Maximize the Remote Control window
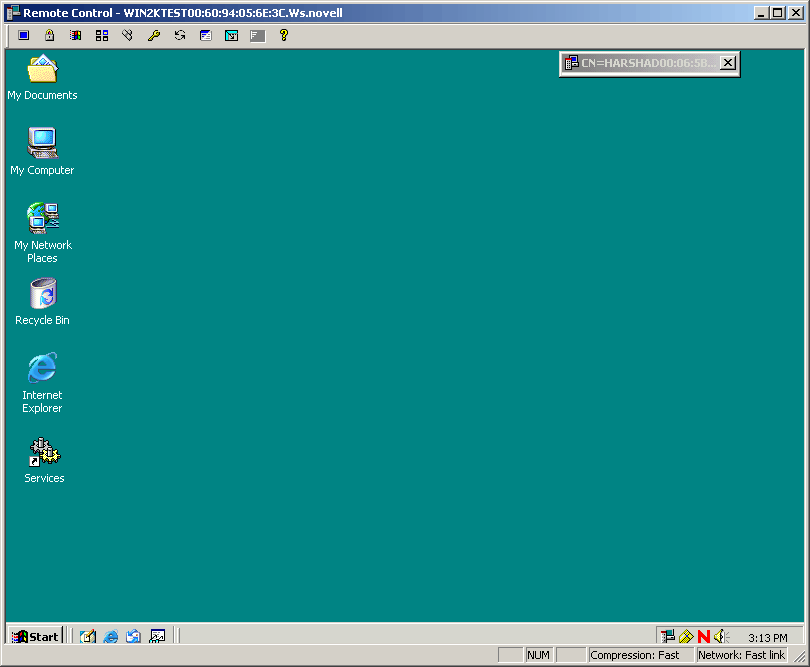 point(777,13)
